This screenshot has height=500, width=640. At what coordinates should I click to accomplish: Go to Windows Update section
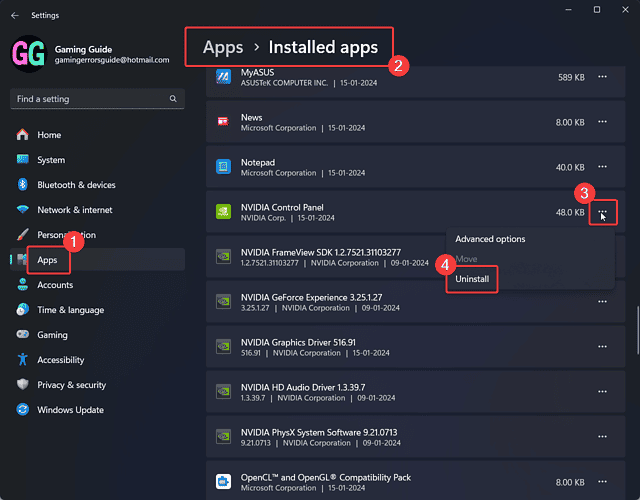[x=70, y=410]
